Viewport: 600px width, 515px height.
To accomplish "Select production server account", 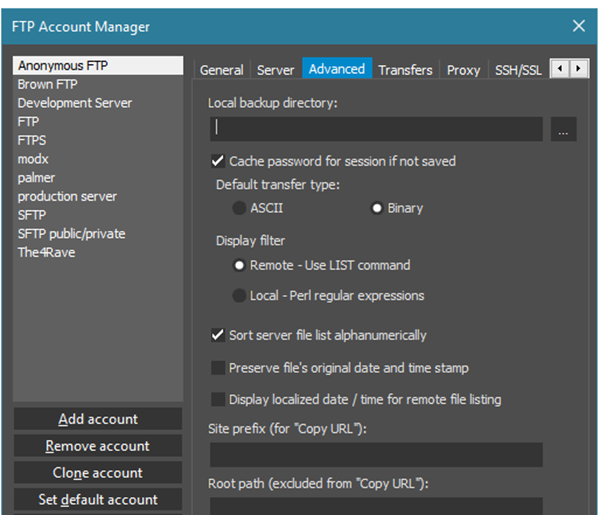I will tap(98, 196).
